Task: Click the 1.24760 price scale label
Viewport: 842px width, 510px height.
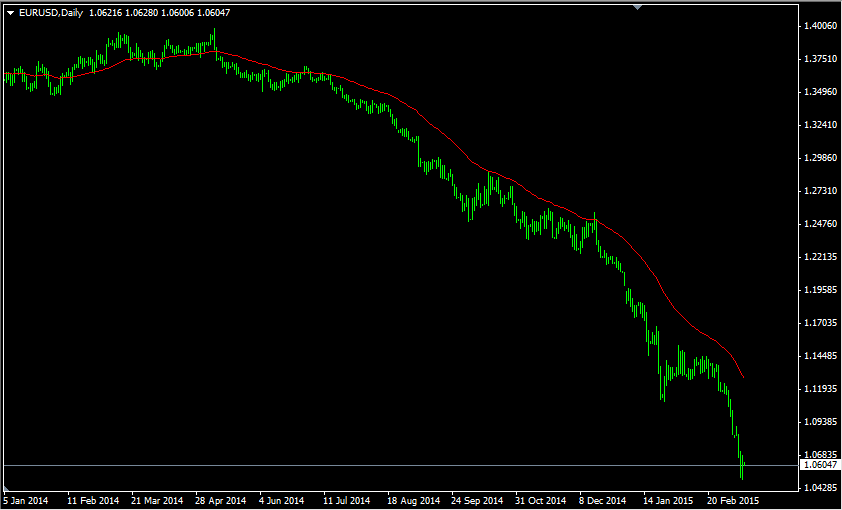Action: pos(821,224)
